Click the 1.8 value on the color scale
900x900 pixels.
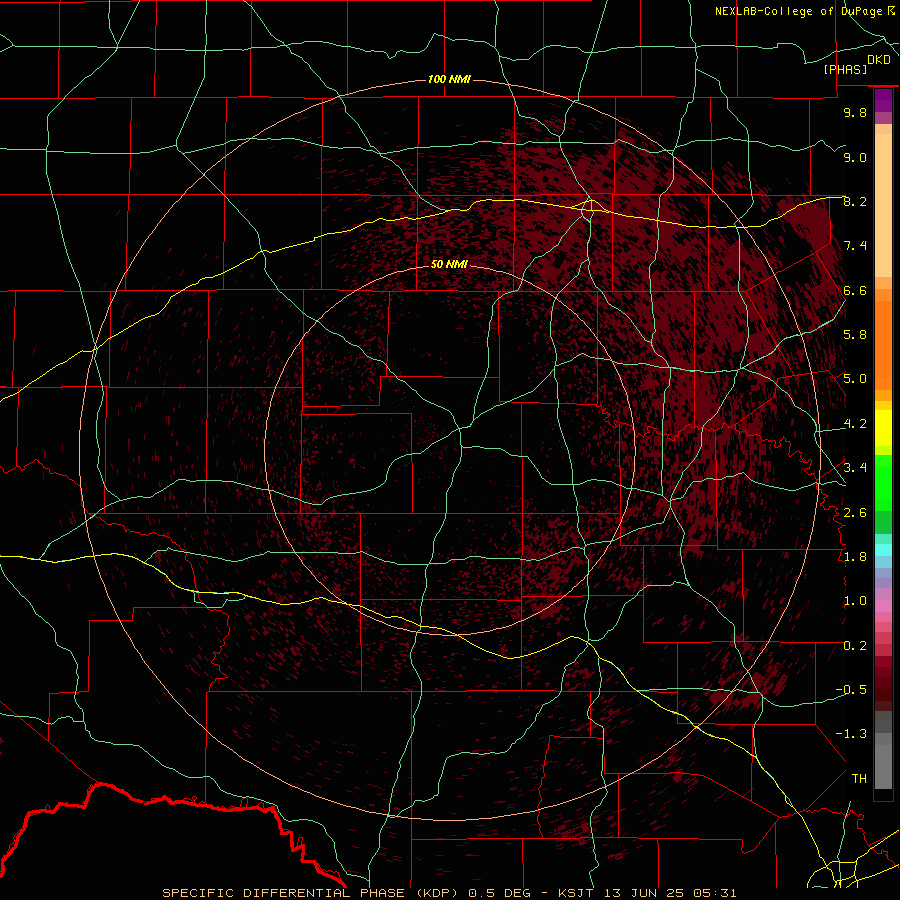pyautogui.click(x=855, y=557)
